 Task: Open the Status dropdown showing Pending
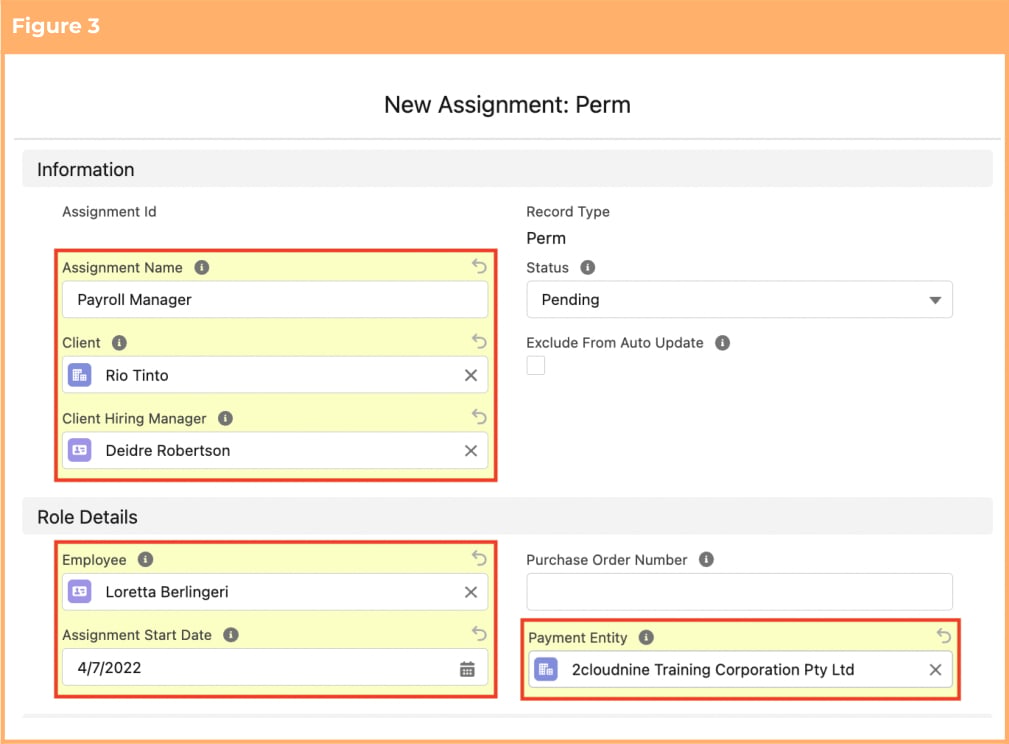[x=739, y=299]
